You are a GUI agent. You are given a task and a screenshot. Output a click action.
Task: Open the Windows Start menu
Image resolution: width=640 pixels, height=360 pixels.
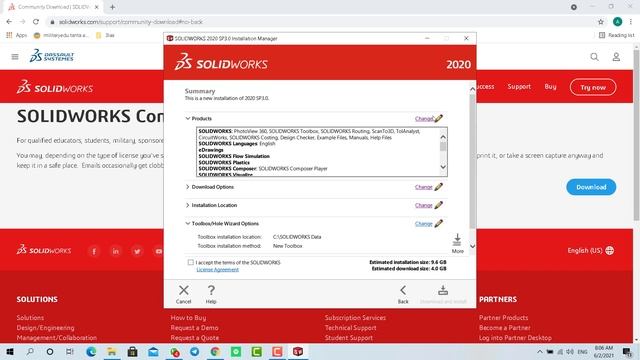(x=10, y=351)
